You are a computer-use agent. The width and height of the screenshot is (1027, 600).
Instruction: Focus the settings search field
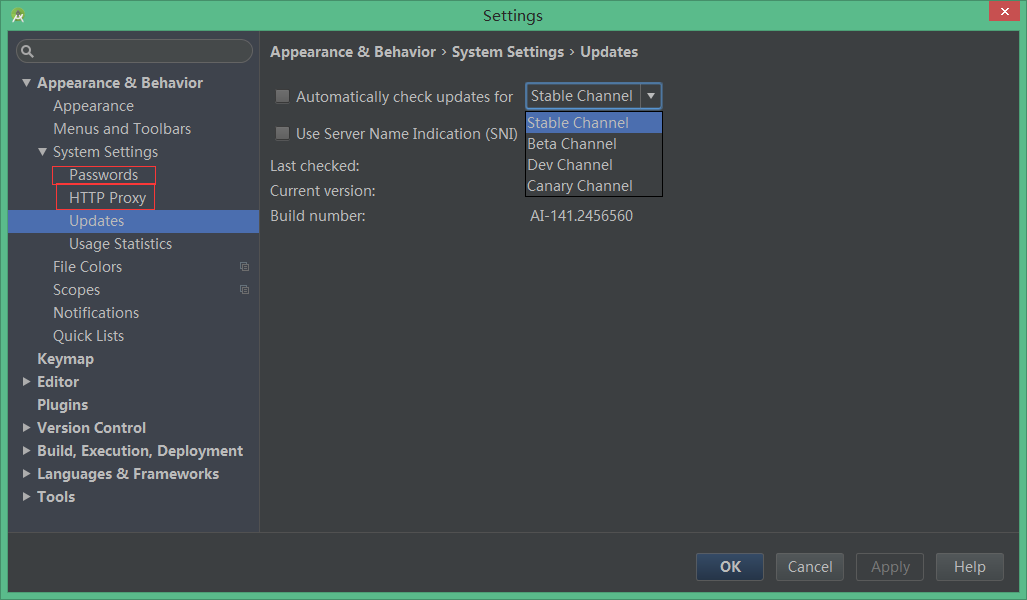click(140, 51)
